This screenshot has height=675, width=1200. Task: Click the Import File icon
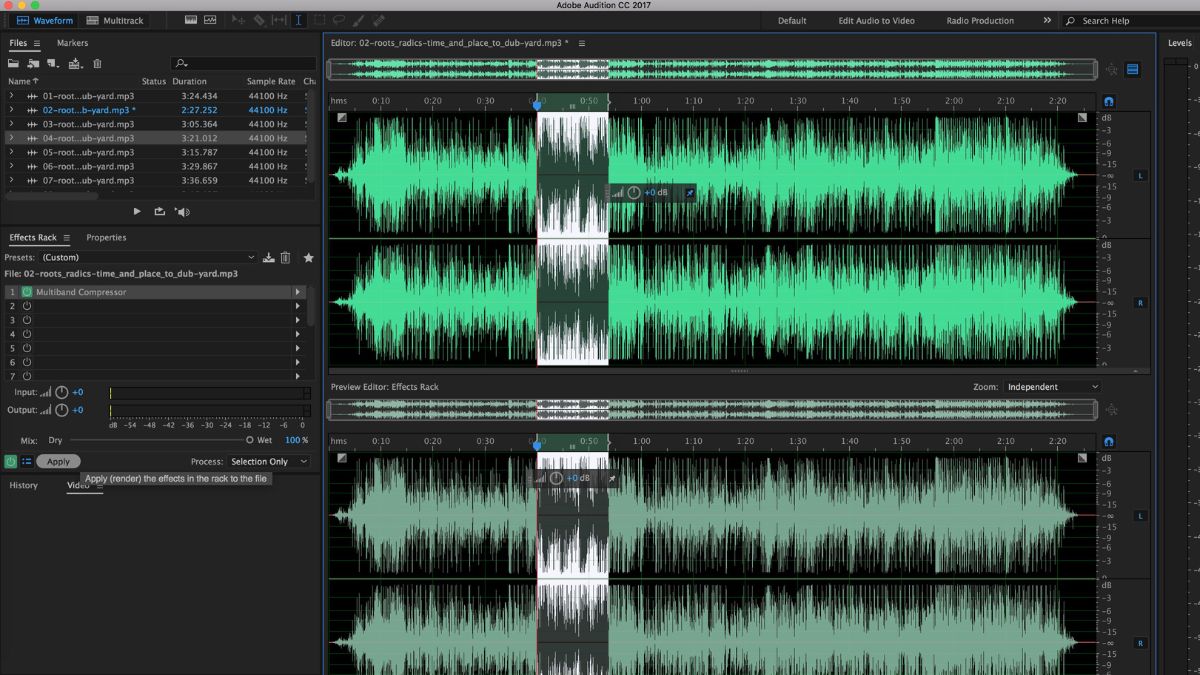(x=33, y=63)
